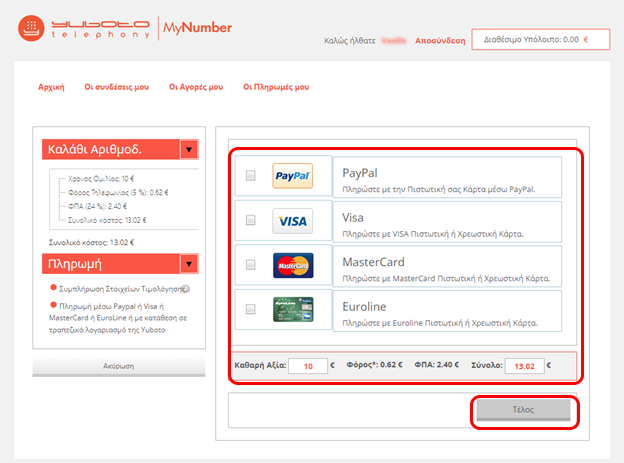The height and width of the screenshot is (463, 624).
Task: Click the Euroline card image
Action: 293,309
